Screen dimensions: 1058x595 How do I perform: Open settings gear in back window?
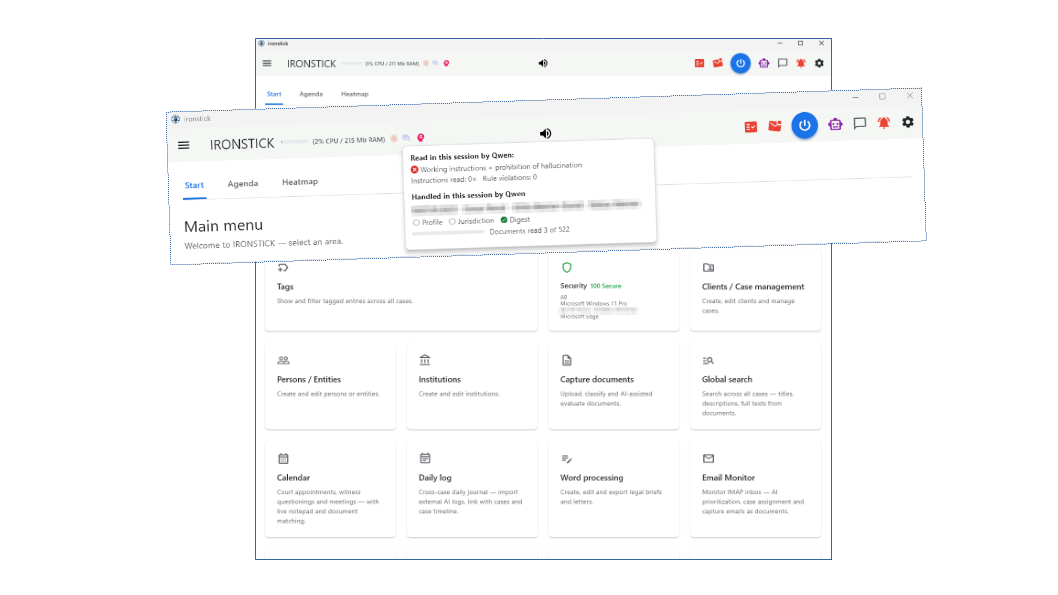pyautogui.click(x=819, y=63)
